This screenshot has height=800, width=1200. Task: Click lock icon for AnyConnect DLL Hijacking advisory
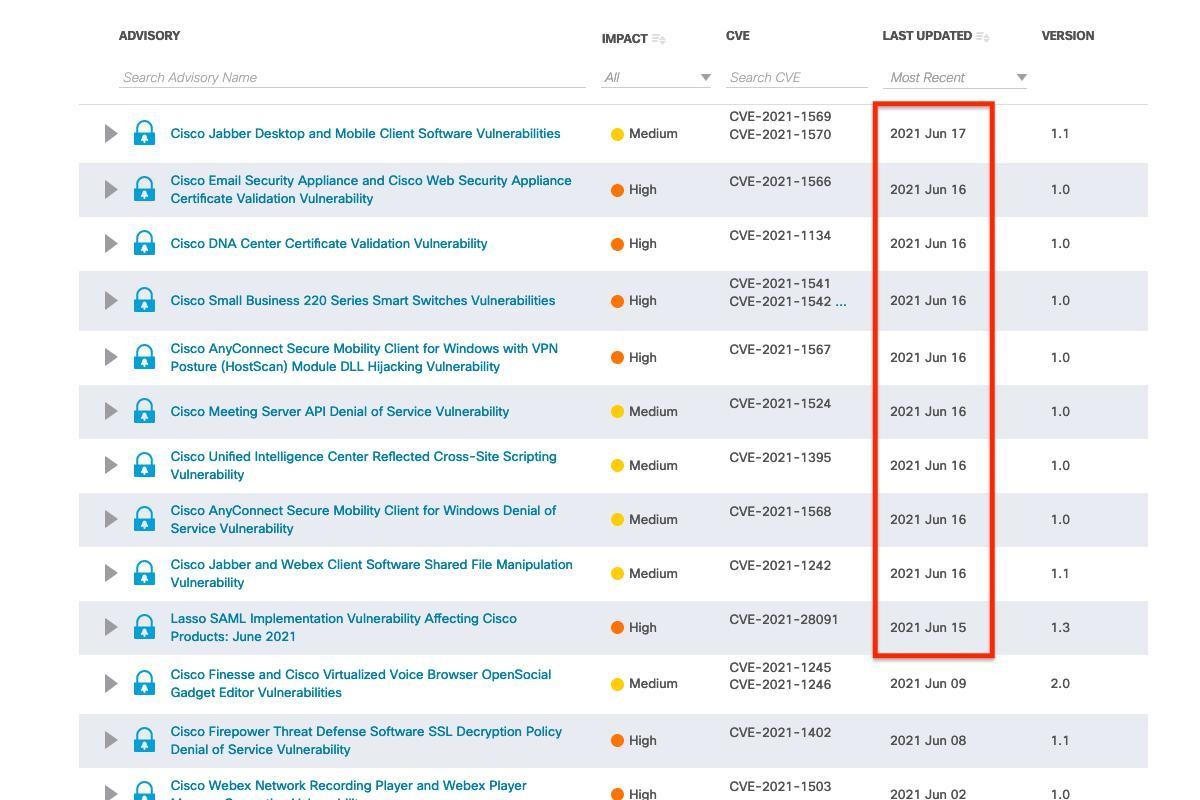coord(144,357)
